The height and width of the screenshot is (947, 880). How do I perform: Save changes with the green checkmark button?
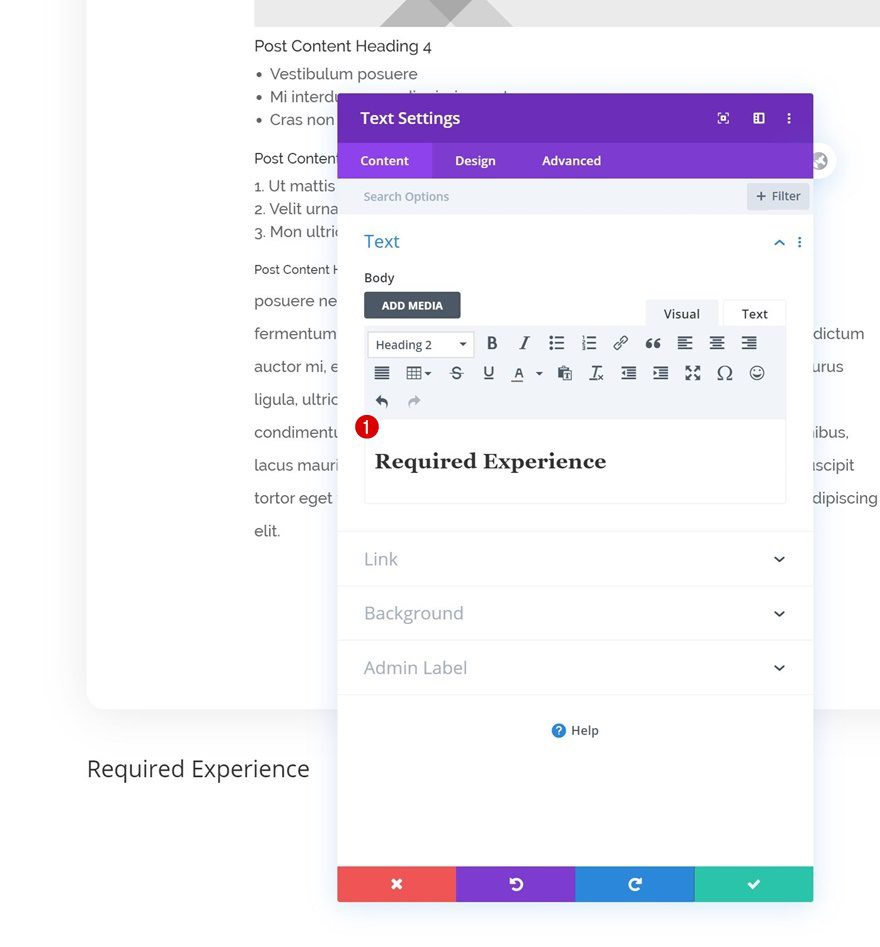pyautogui.click(x=753, y=884)
